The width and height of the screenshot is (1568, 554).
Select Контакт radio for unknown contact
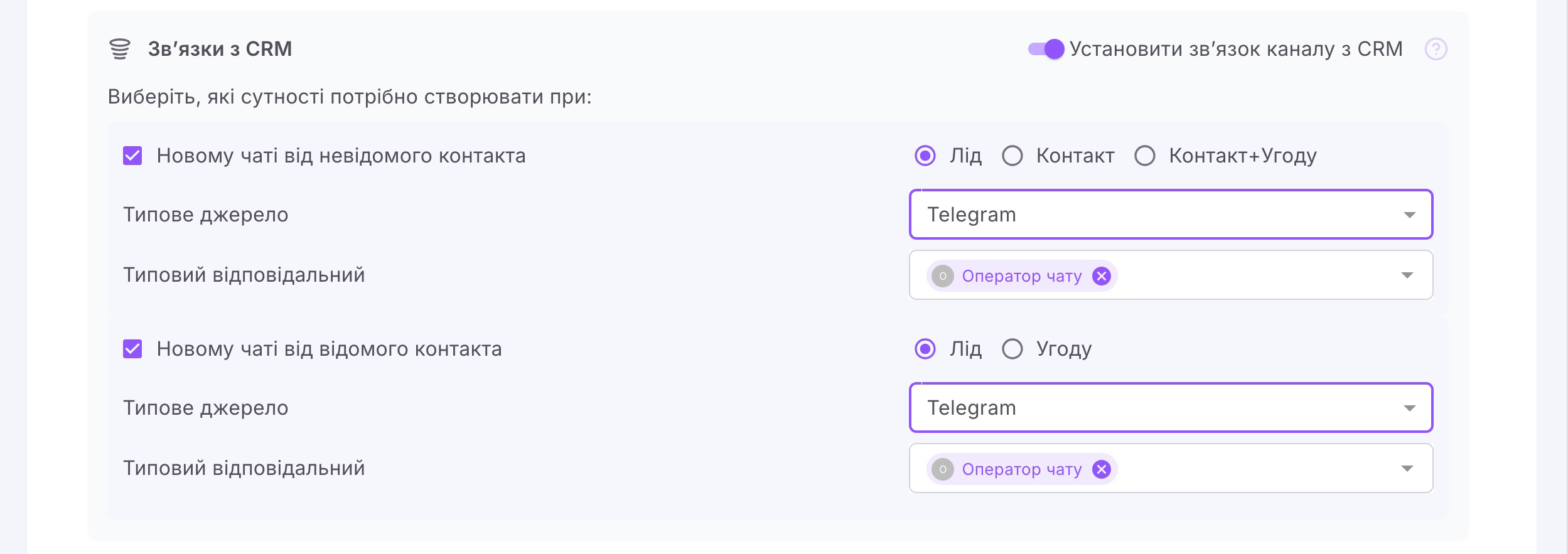click(1012, 156)
